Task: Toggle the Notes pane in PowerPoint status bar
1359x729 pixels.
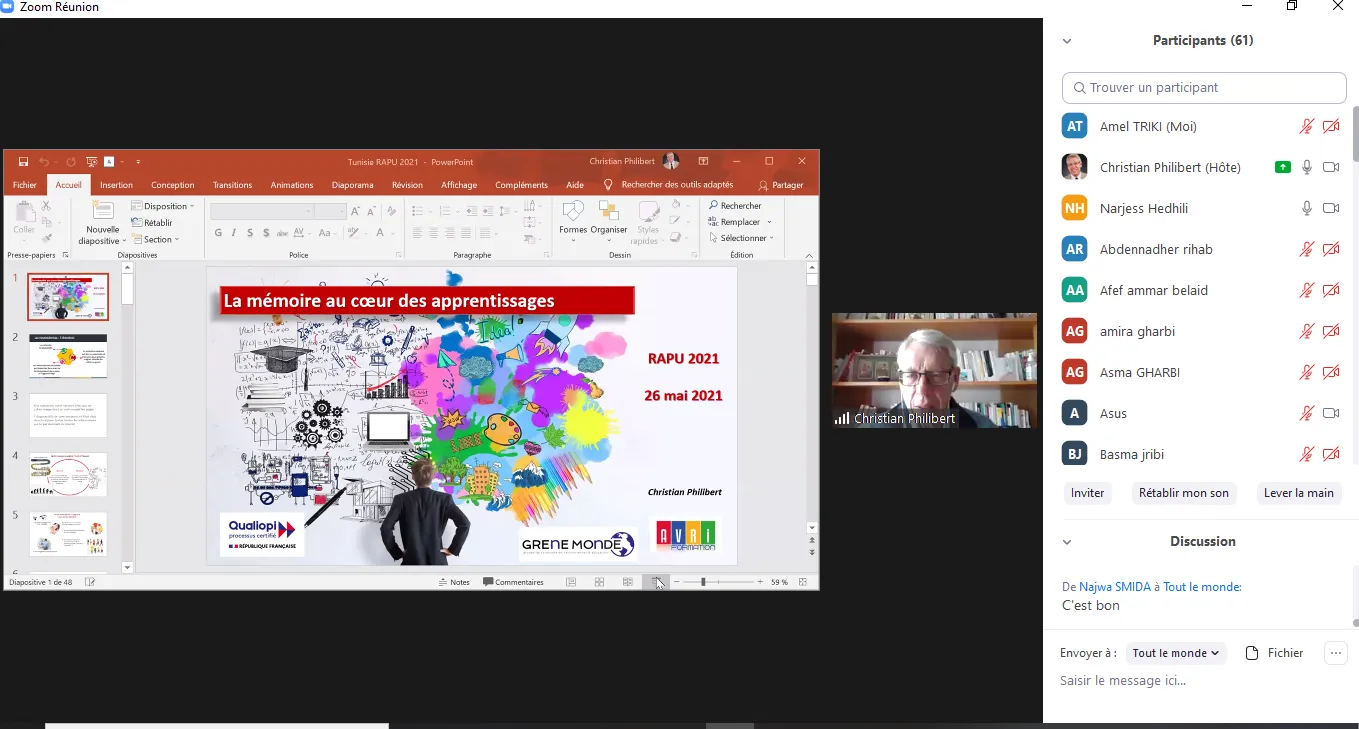Action: coord(454,582)
